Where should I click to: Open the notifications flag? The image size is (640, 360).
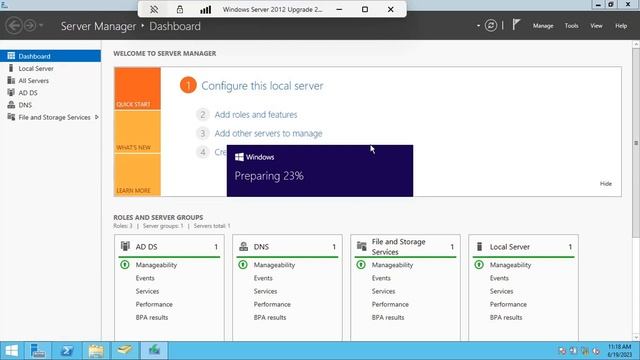[516, 25]
